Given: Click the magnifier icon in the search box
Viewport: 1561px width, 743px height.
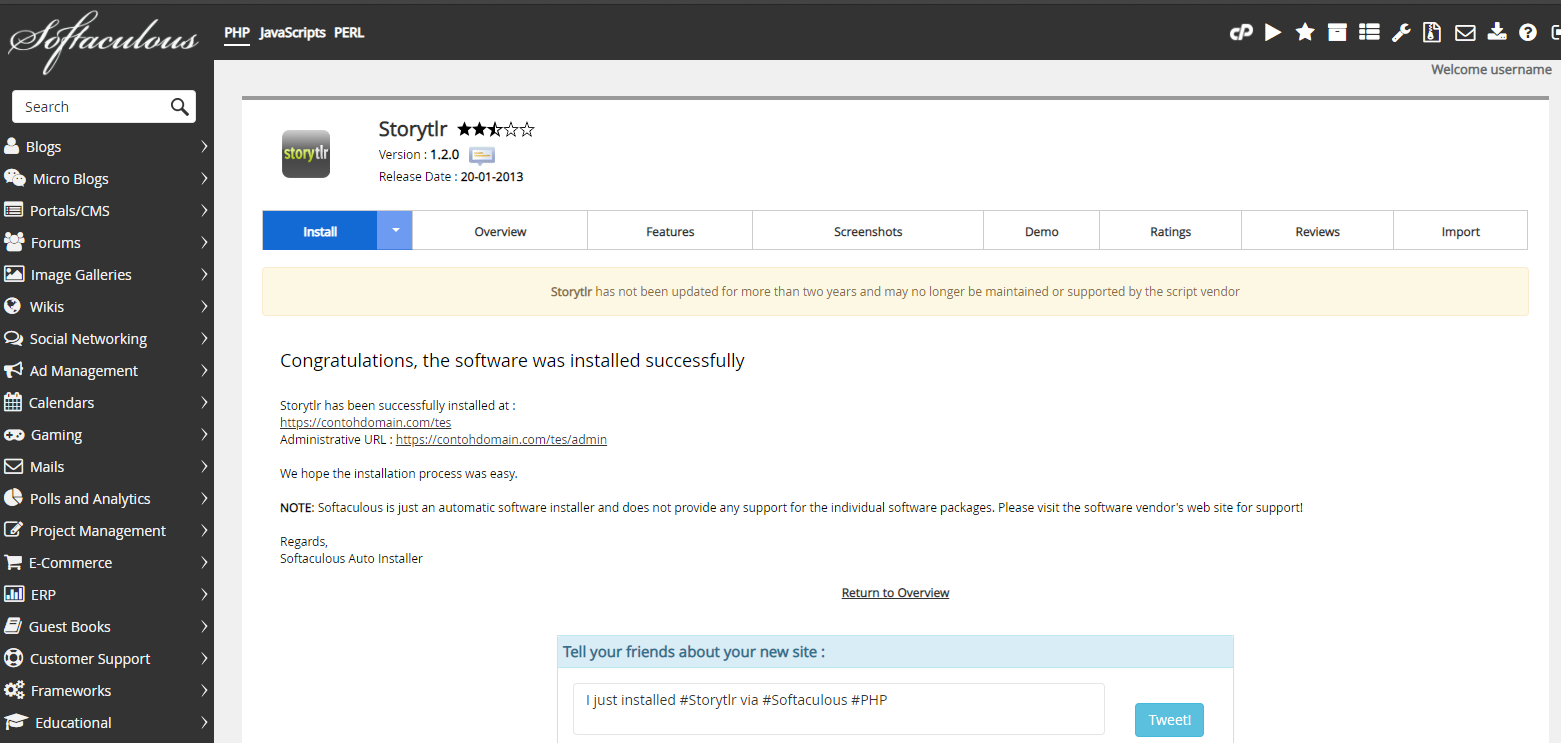Looking at the screenshot, I should 180,107.
